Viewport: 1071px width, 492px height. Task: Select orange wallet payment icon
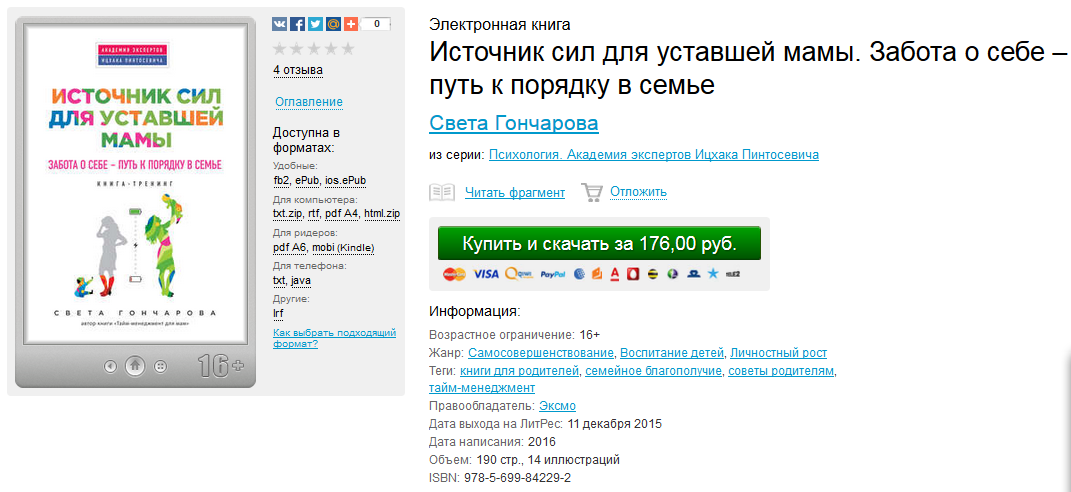tap(596, 274)
